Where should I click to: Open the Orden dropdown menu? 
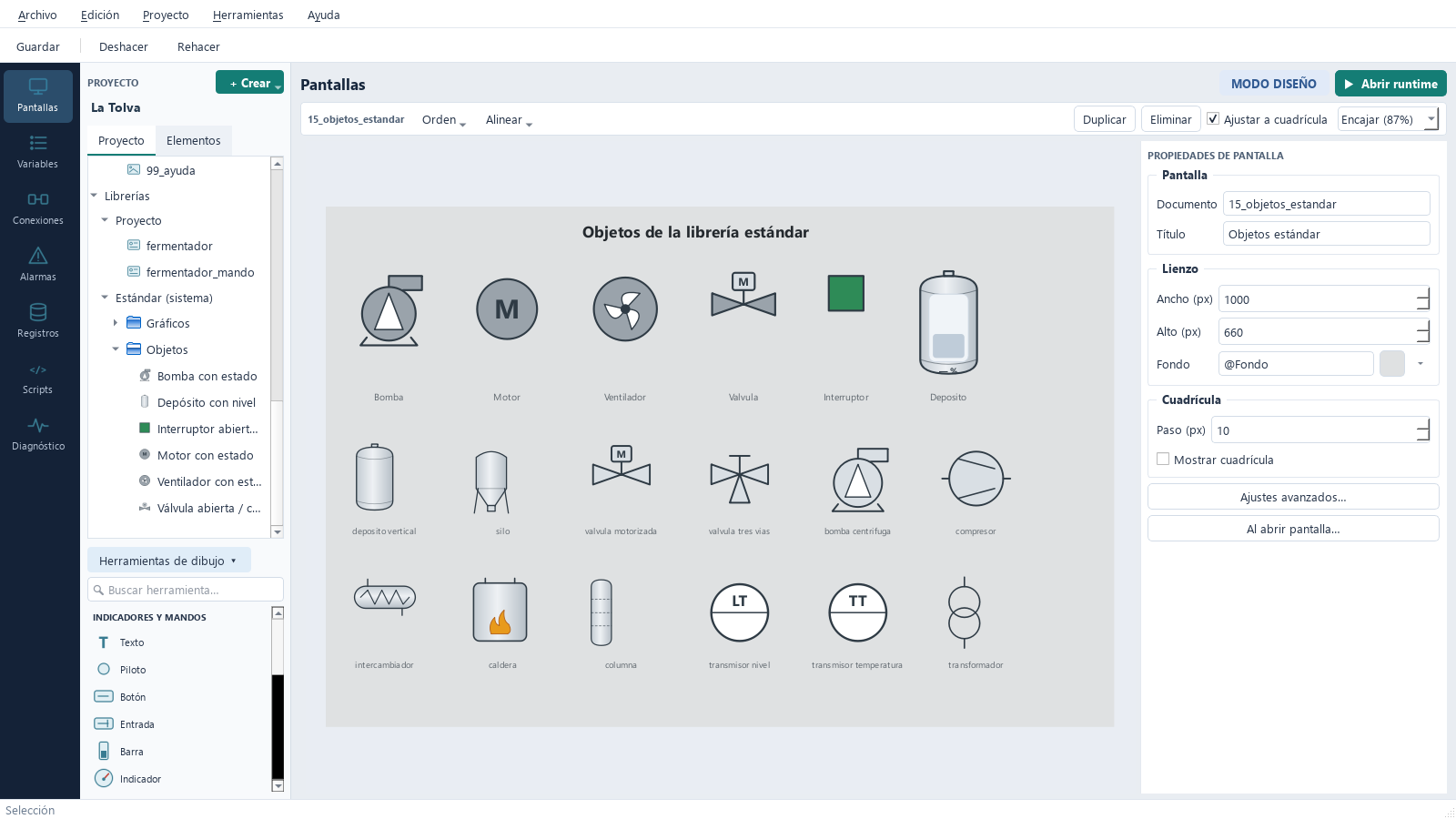tap(443, 120)
